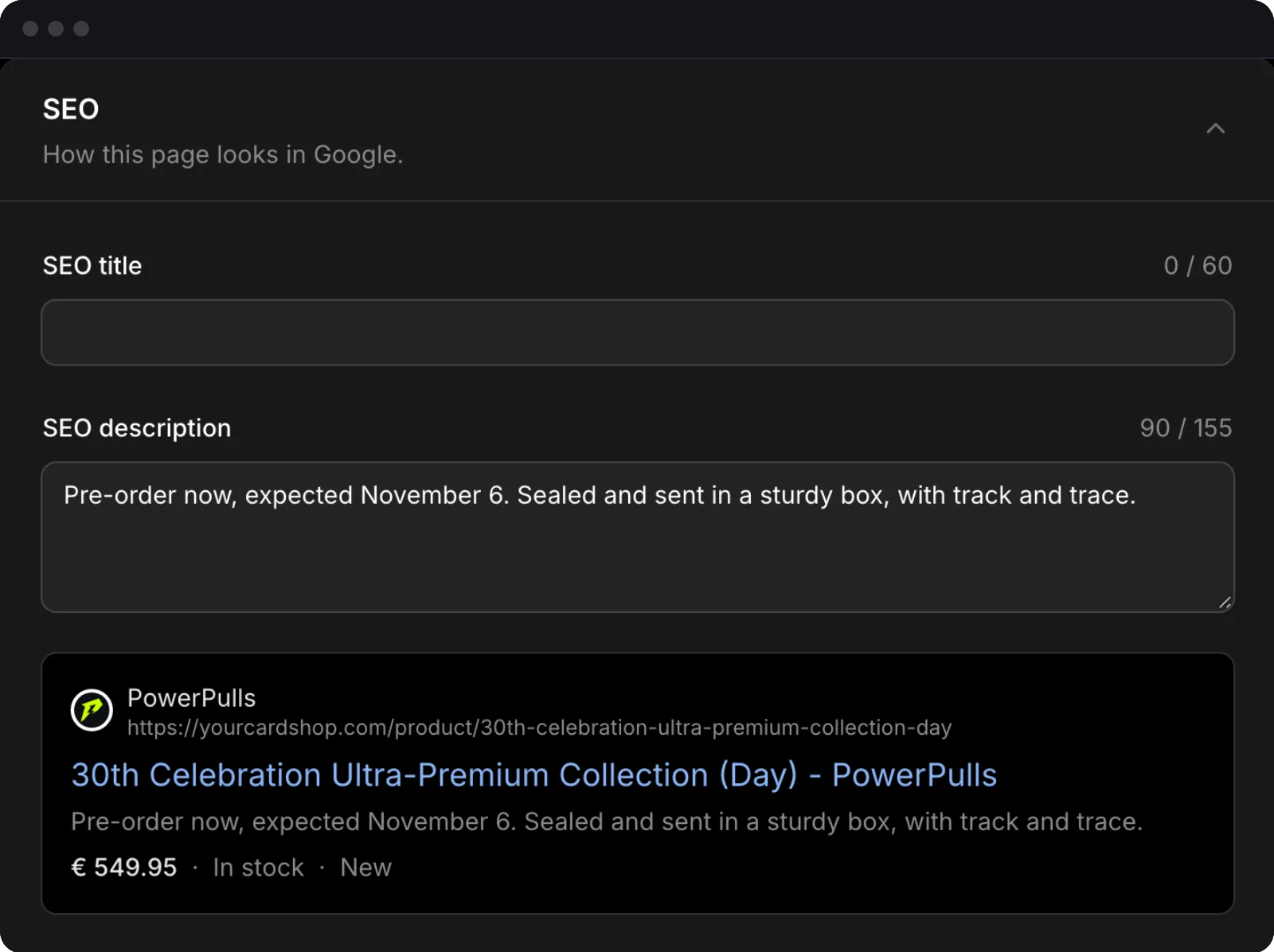Click the textarea resize handle corner
The image size is (1274, 952).
pyautogui.click(x=1225, y=603)
